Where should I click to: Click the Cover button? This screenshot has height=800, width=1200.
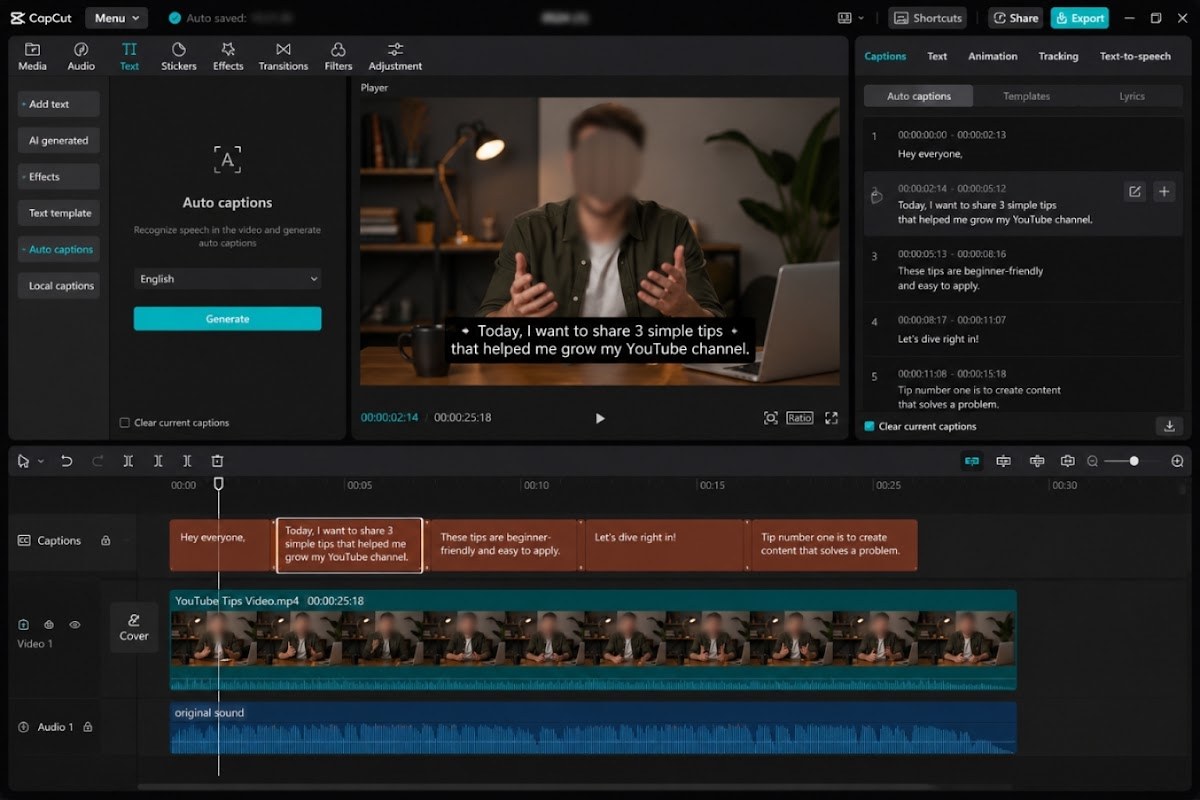click(134, 627)
